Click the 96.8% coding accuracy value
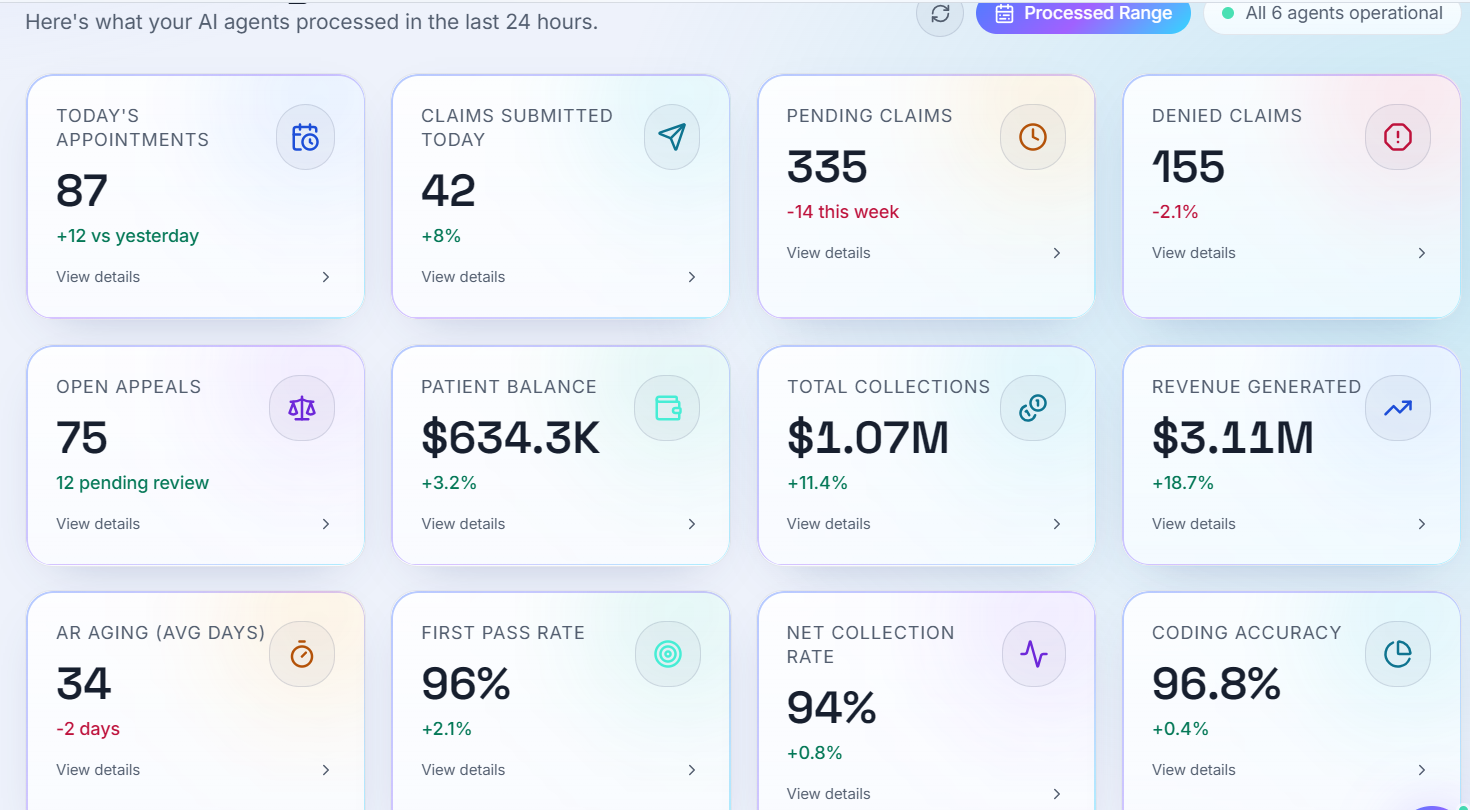Viewport: 1470px width, 810px height. pyautogui.click(x=1216, y=685)
